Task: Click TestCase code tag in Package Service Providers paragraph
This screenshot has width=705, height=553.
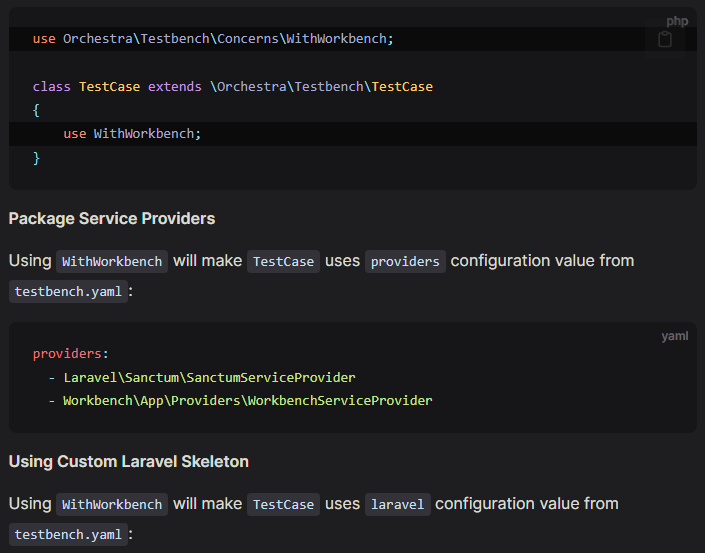Action: coord(283,261)
